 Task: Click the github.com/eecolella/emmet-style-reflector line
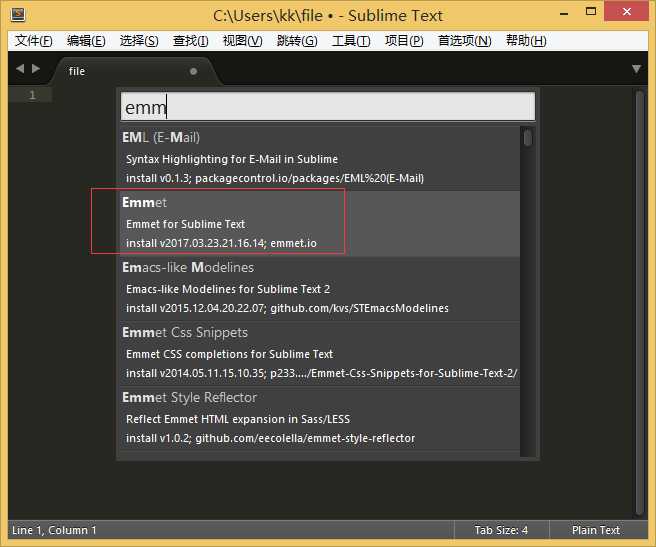tap(270, 438)
